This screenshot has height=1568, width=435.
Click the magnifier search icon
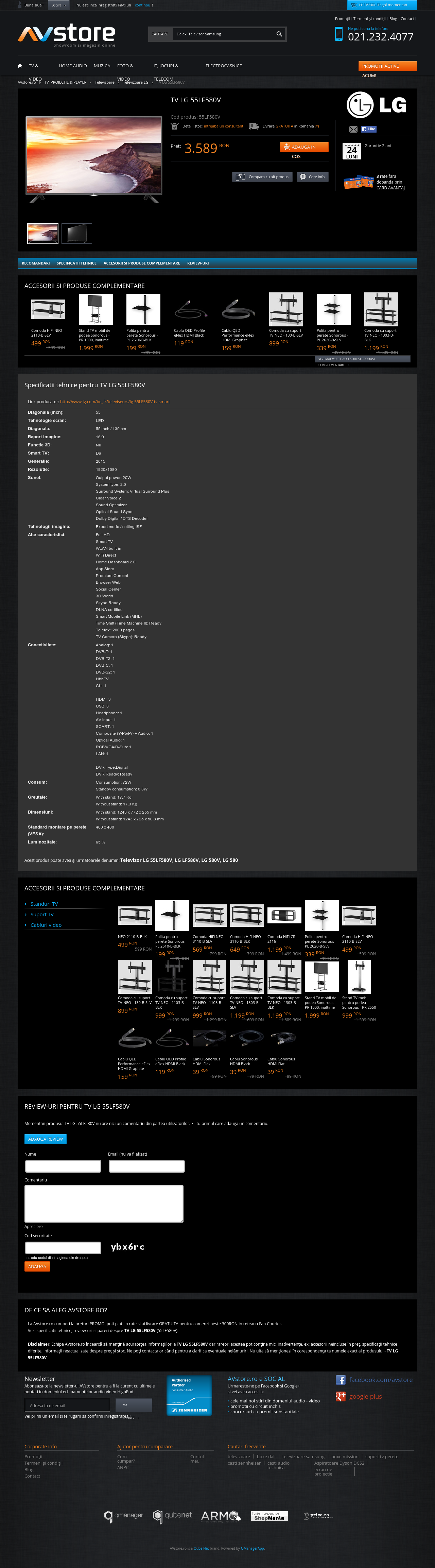(x=279, y=34)
